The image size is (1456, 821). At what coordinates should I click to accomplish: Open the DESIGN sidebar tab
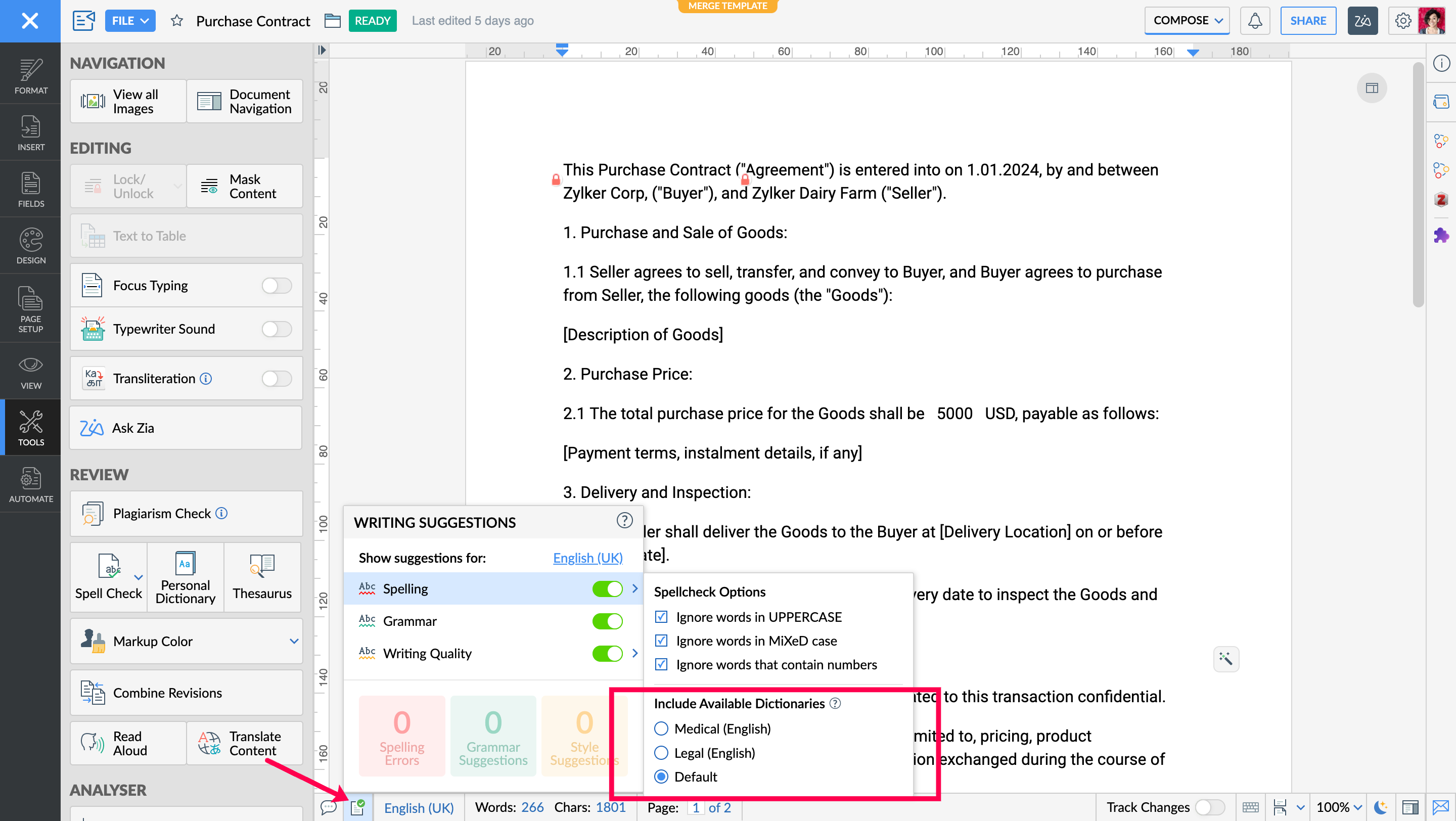click(30, 246)
